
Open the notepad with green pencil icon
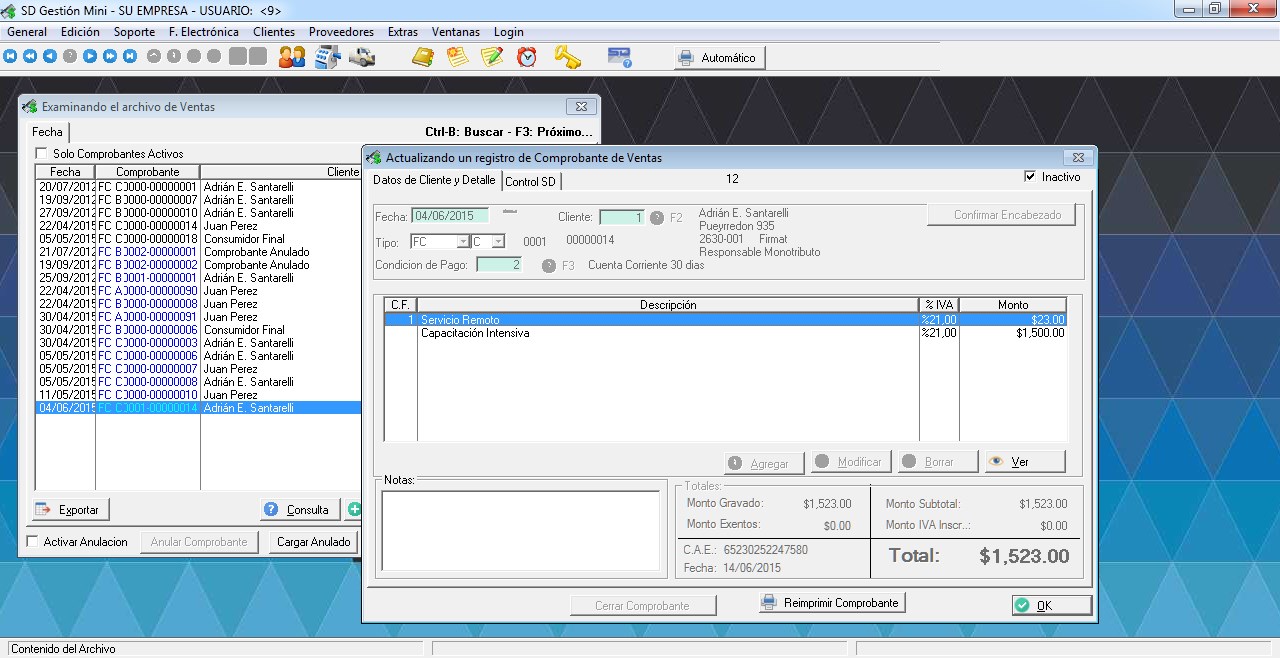pyautogui.click(x=491, y=57)
